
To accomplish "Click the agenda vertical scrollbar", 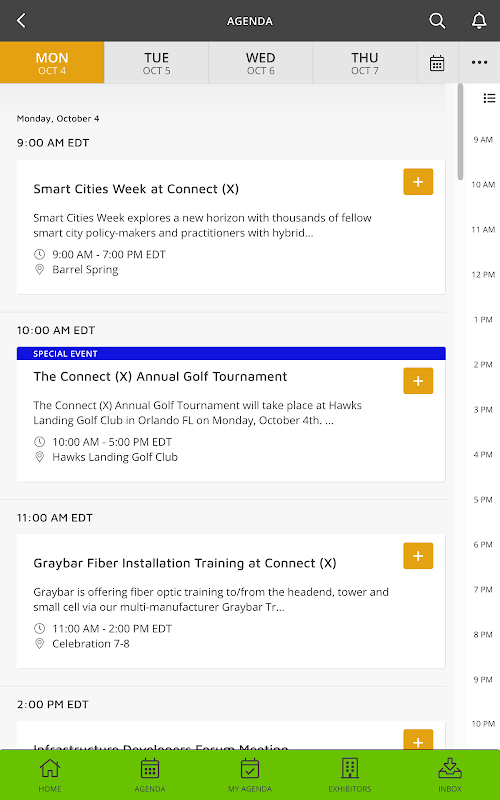I will click(x=460, y=132).
